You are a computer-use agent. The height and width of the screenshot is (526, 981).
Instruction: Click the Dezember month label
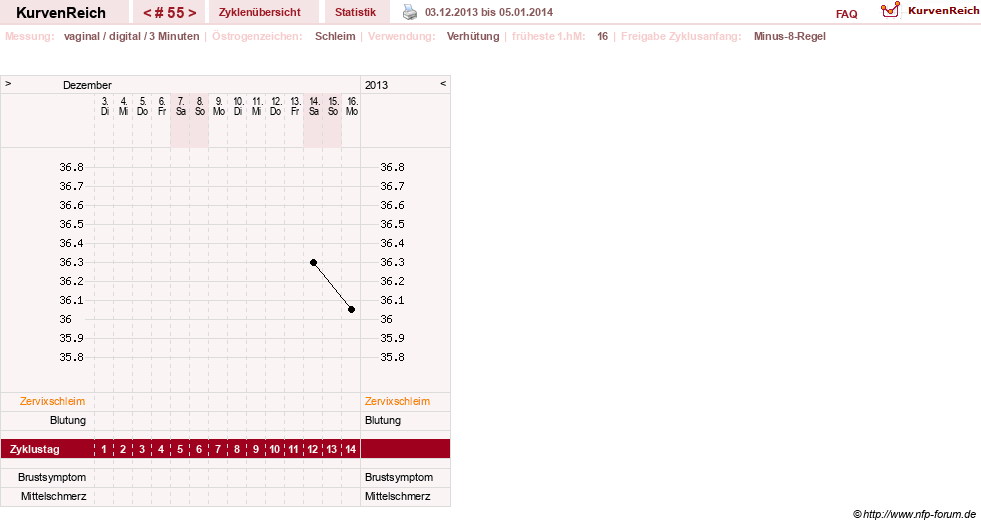pos(87,85)
